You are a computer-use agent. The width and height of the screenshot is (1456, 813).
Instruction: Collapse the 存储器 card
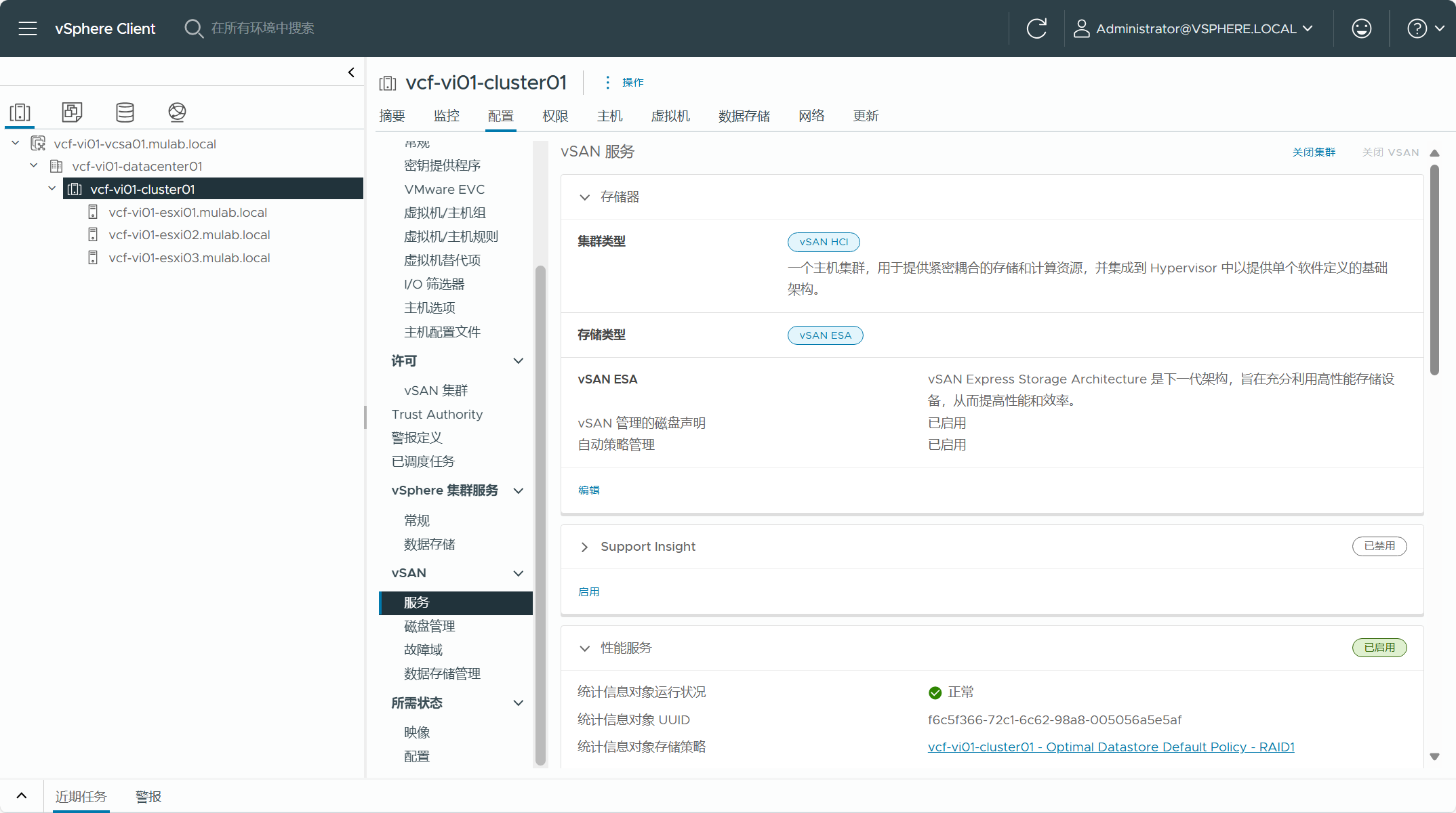coord(585,197)
